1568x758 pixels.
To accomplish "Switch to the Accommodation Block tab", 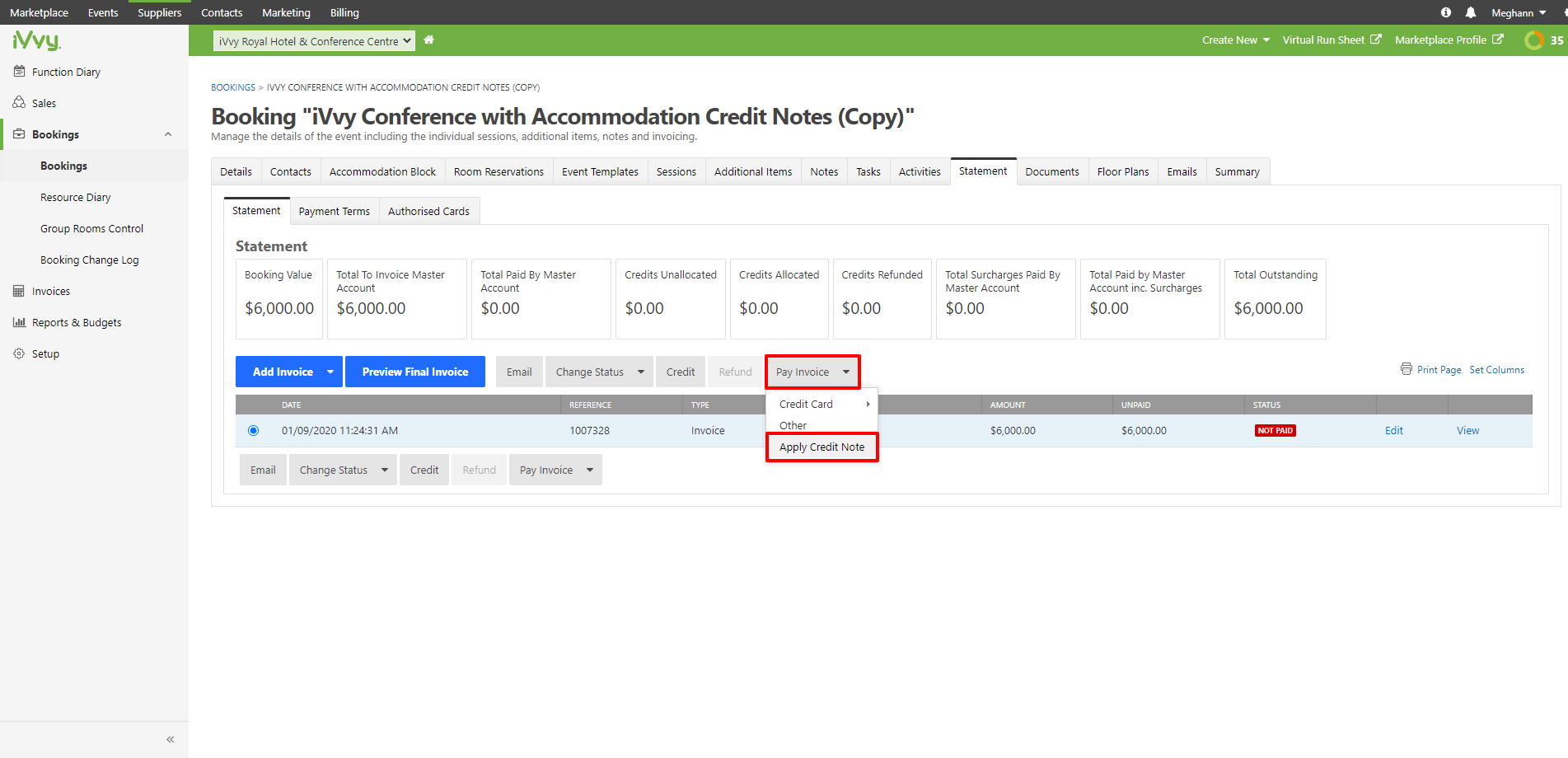I will [382, 171].
